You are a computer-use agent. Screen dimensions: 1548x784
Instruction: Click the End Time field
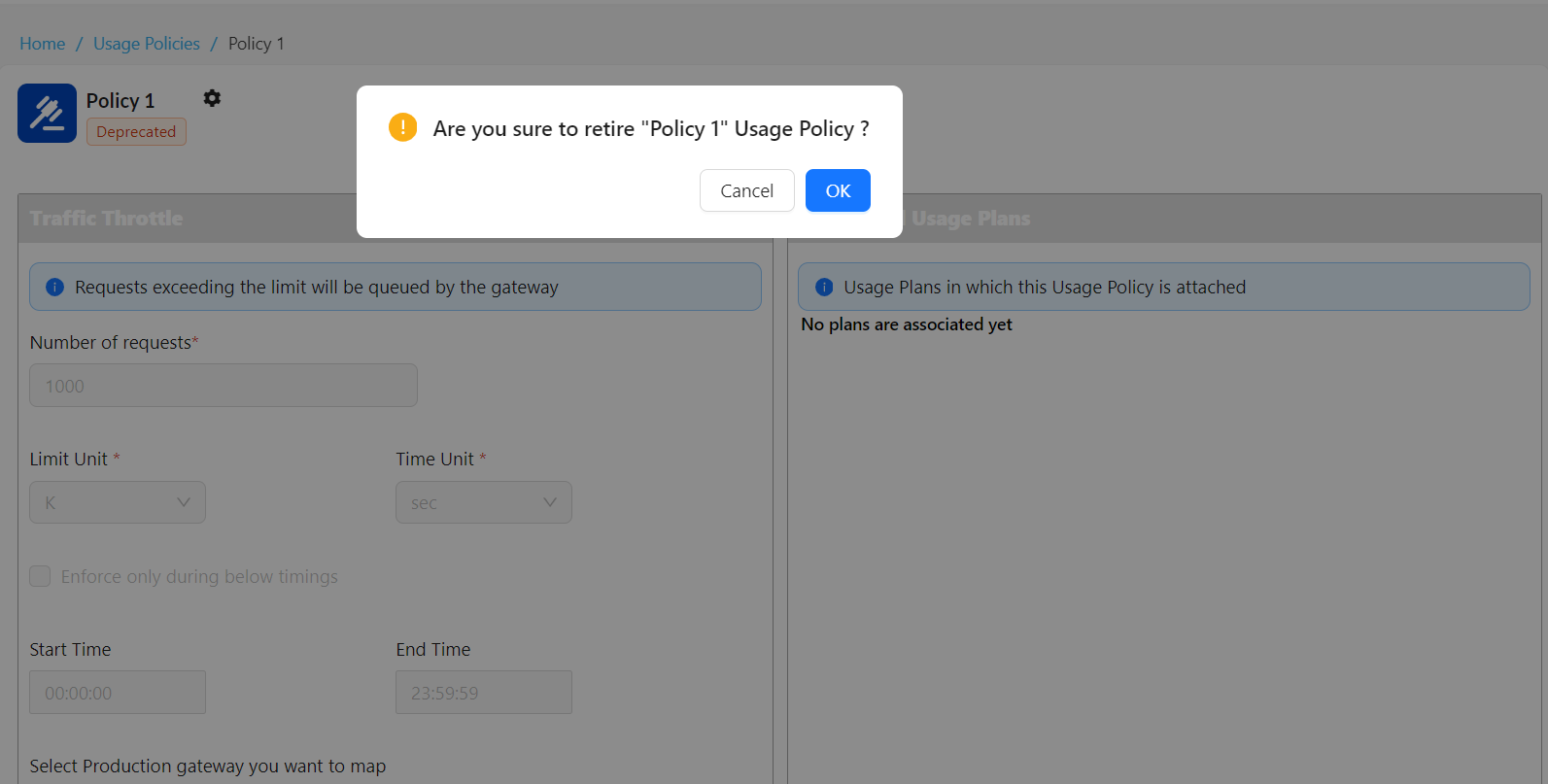[483, 693]
